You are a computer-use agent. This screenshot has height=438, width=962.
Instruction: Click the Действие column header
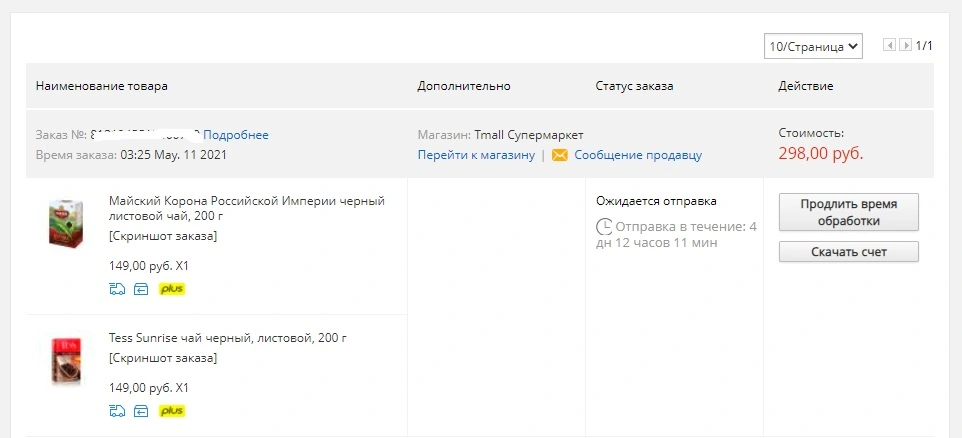click(806, 86)
